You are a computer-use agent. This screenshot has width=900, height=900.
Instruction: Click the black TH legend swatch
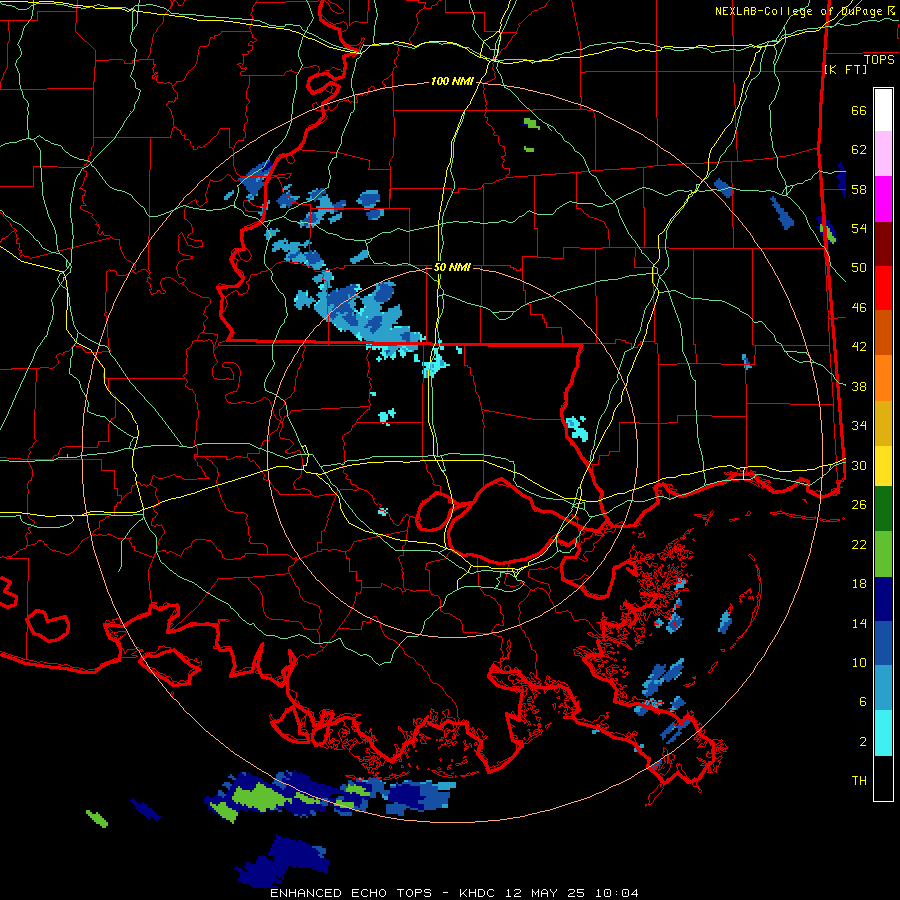(883, 778)
